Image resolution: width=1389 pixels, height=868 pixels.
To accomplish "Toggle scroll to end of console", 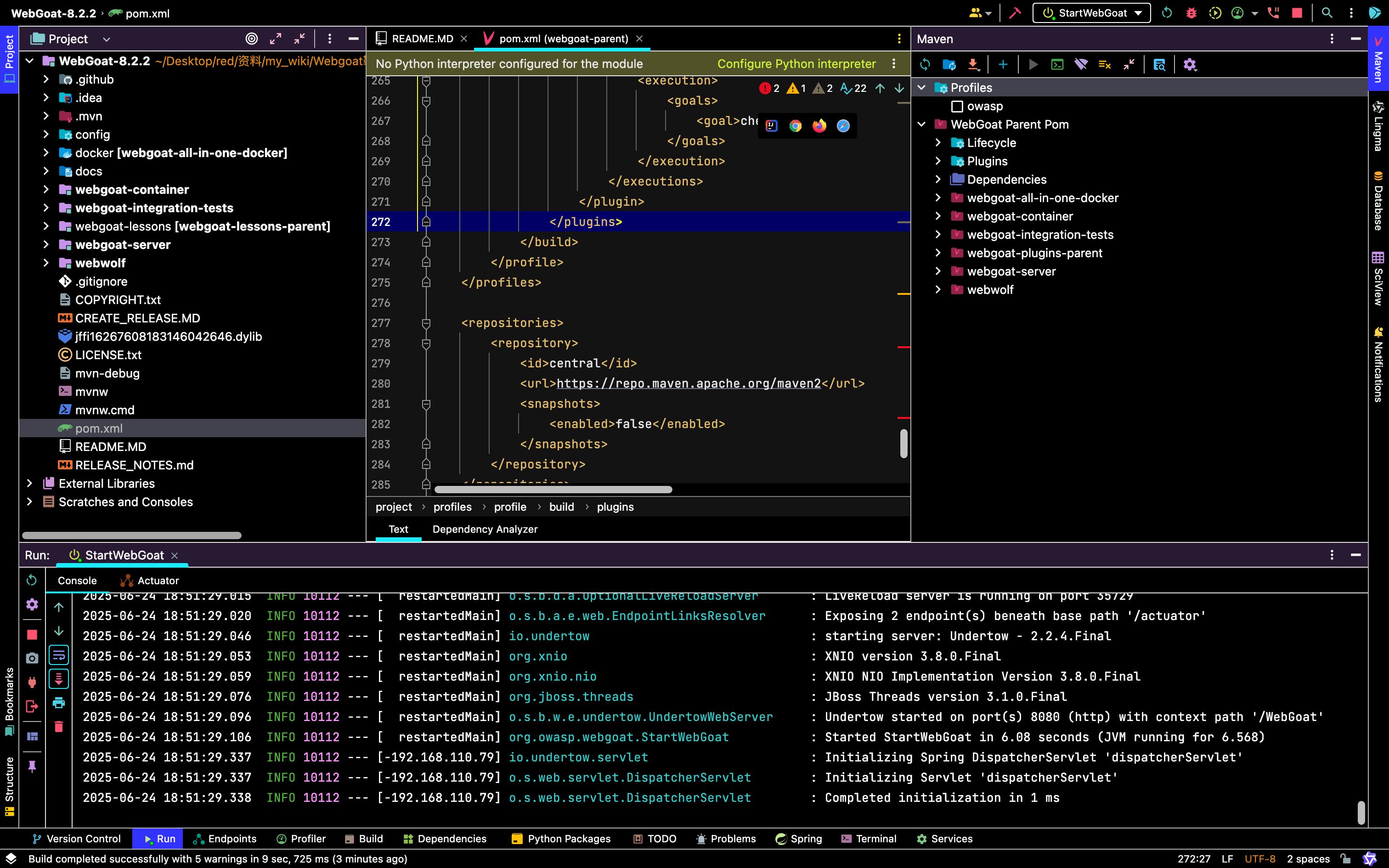I will pos(58,679).
